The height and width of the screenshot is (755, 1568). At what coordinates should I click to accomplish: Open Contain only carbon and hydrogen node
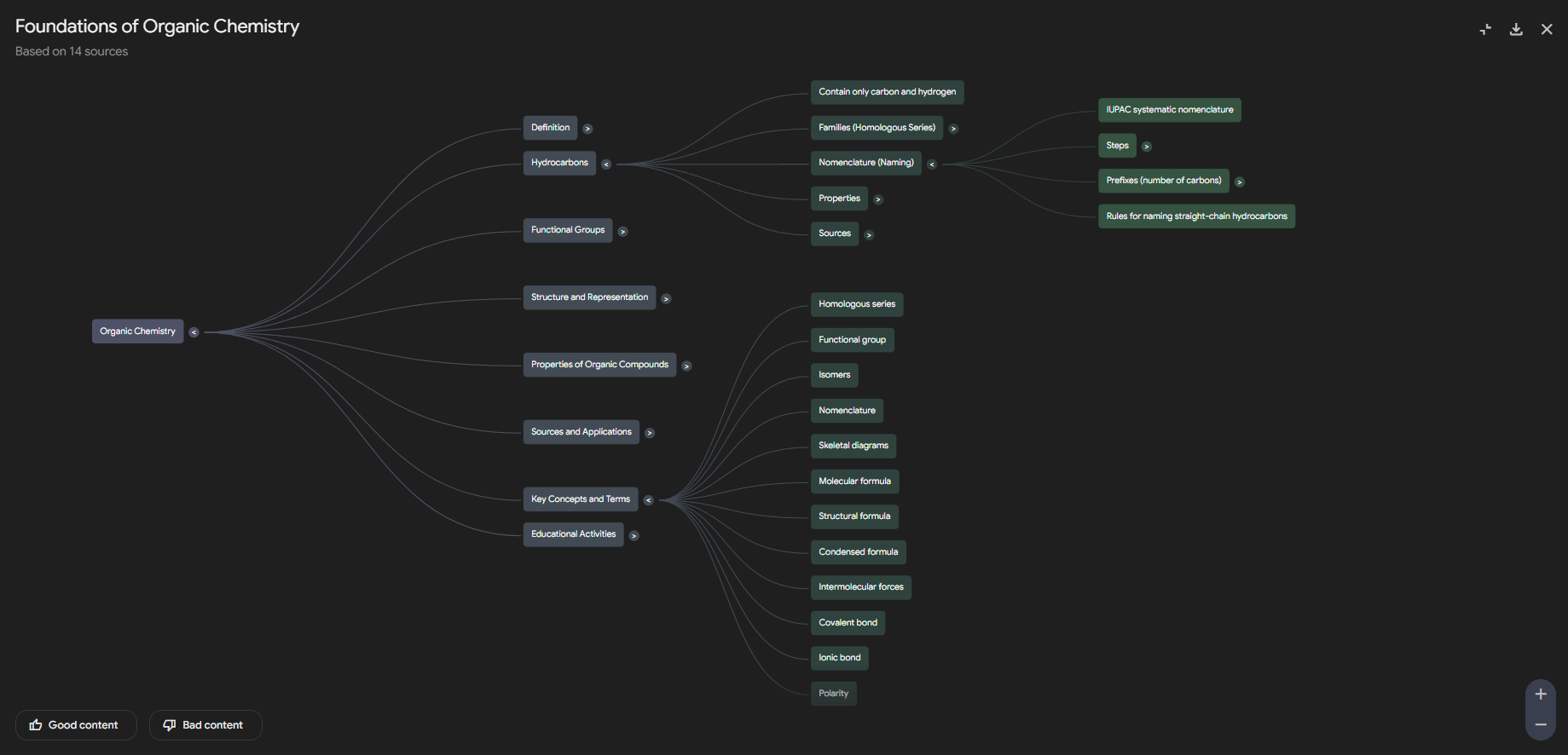887,92
